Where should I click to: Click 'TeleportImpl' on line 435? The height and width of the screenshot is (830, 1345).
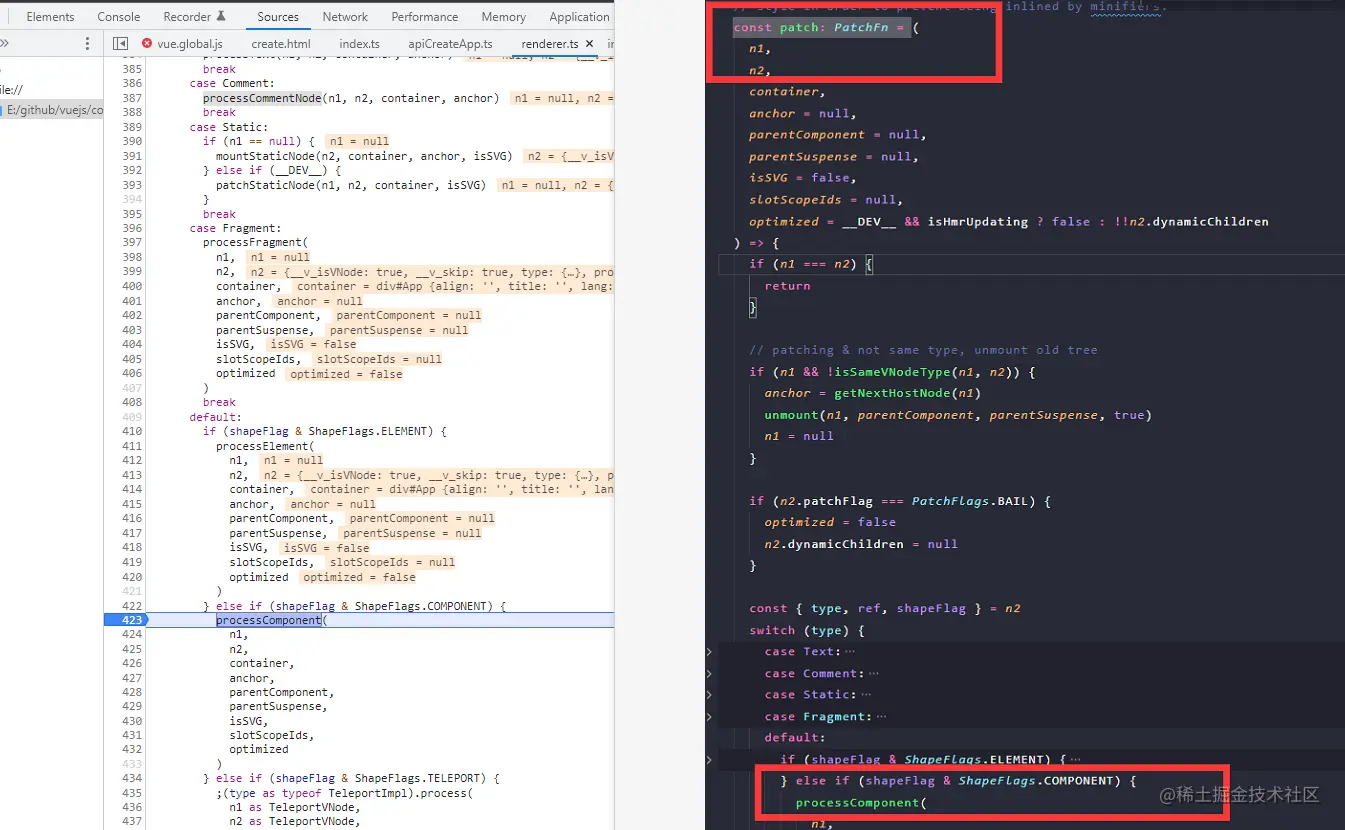point(369,793)
